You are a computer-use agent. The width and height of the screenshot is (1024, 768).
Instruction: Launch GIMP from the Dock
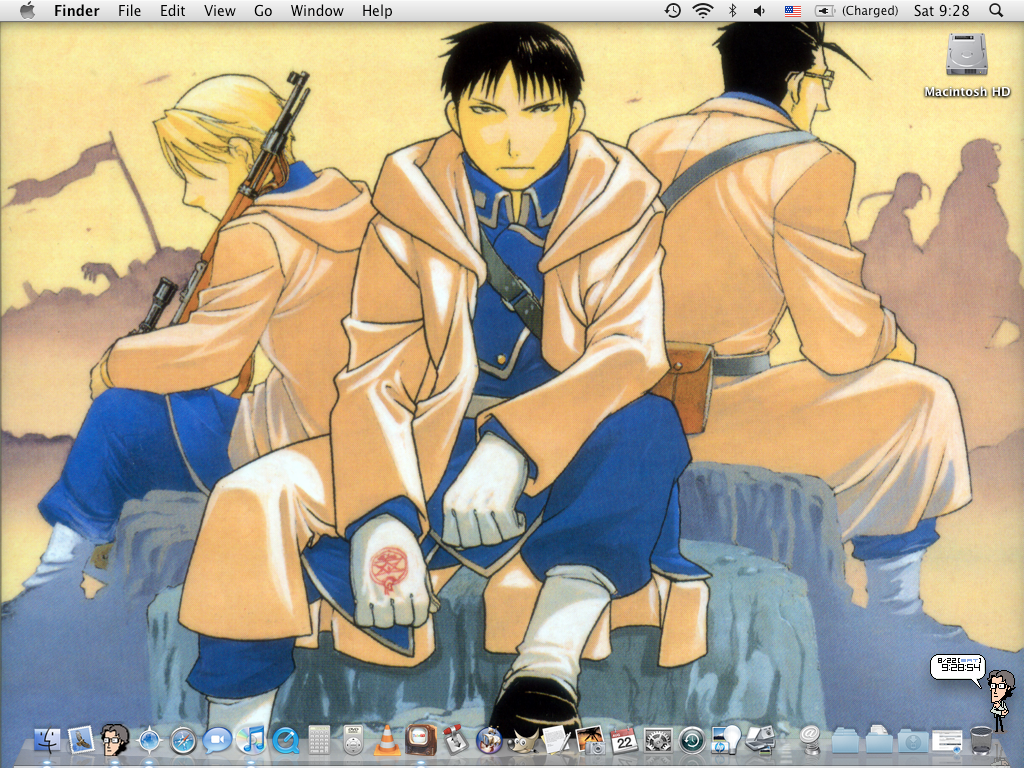click(x=522, y=740)
